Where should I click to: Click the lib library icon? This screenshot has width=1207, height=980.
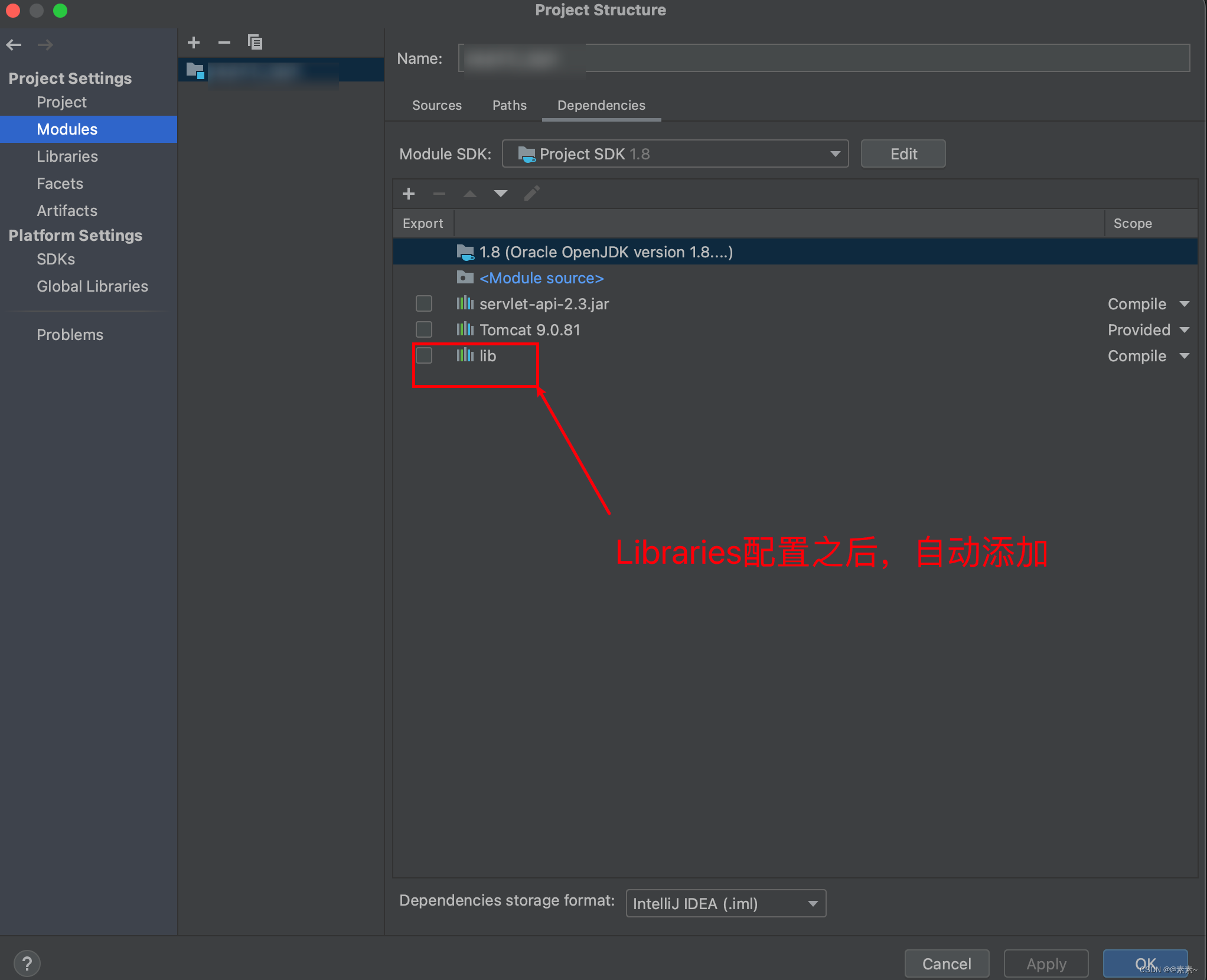(465, 355)
